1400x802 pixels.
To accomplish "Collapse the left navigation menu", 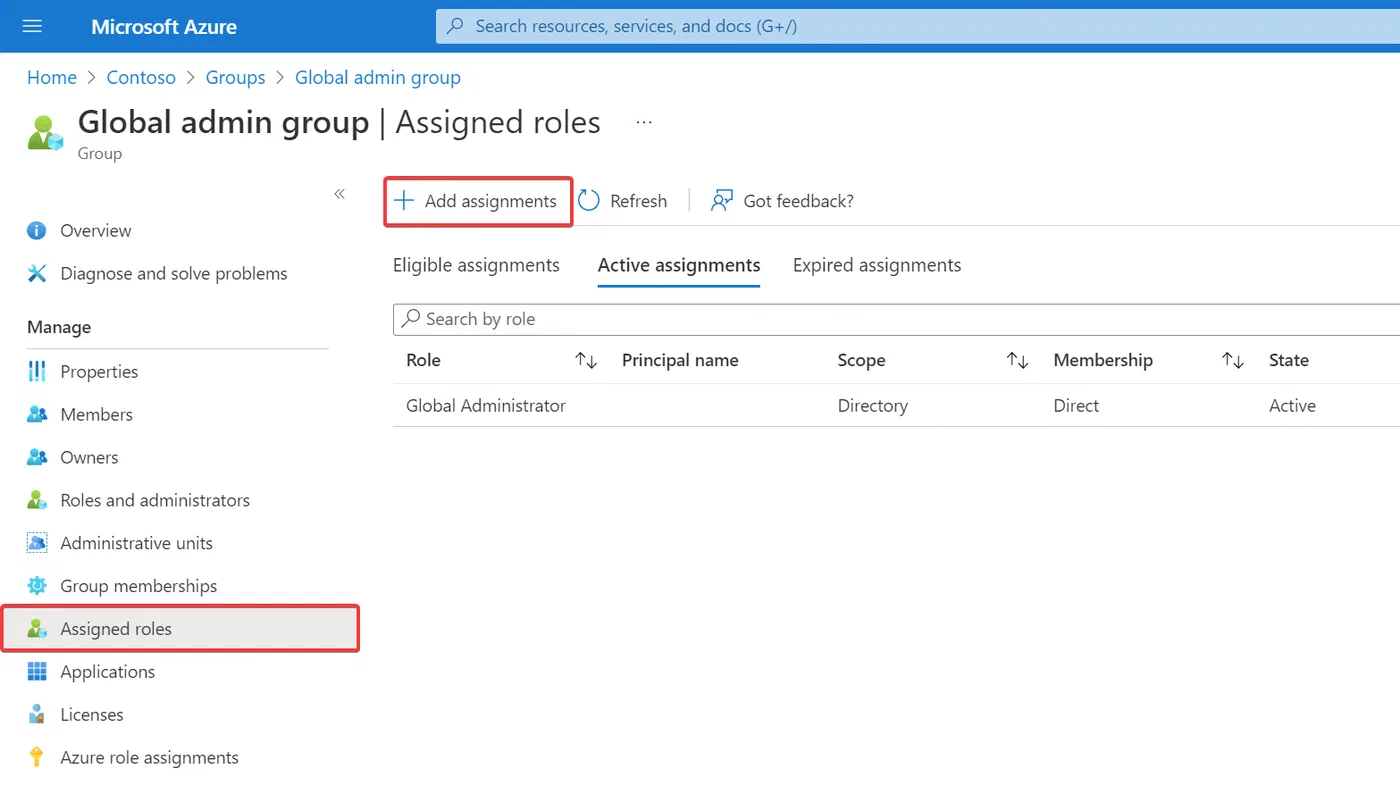I will [x=339, y=194].
